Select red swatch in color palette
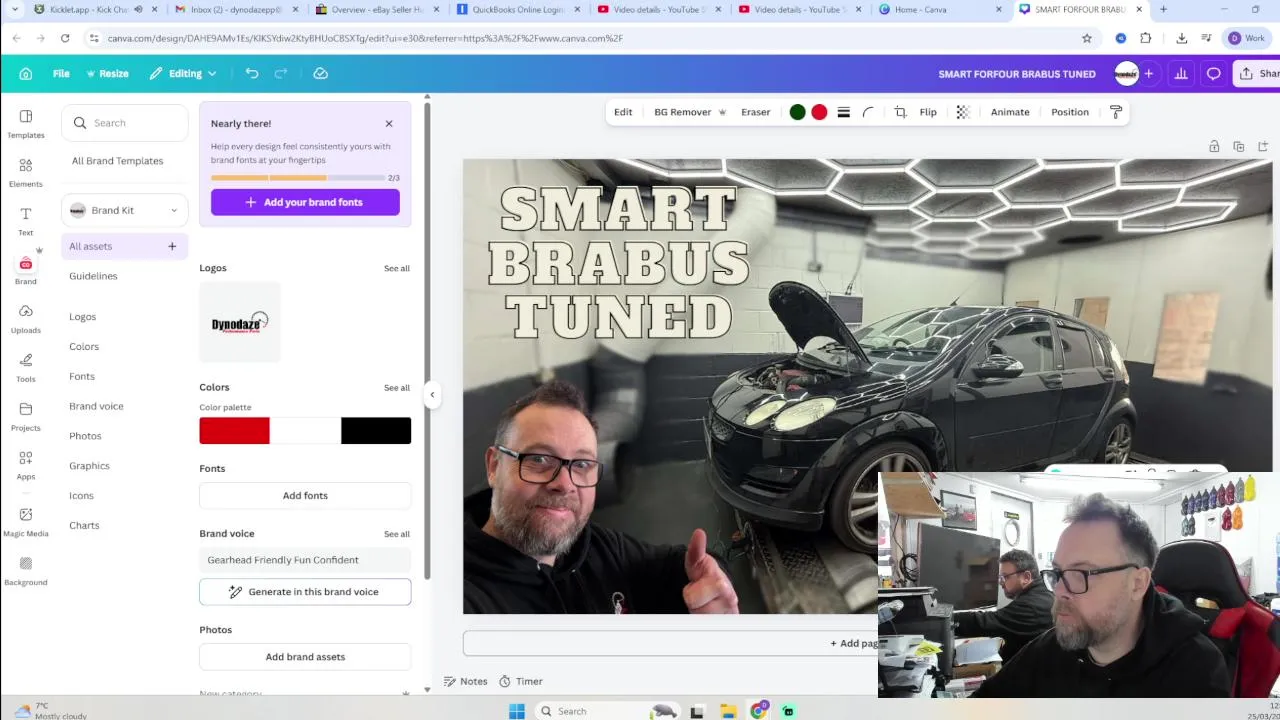Image resolution: width=1280 pixels, height=720 pixels. [234, 431]
